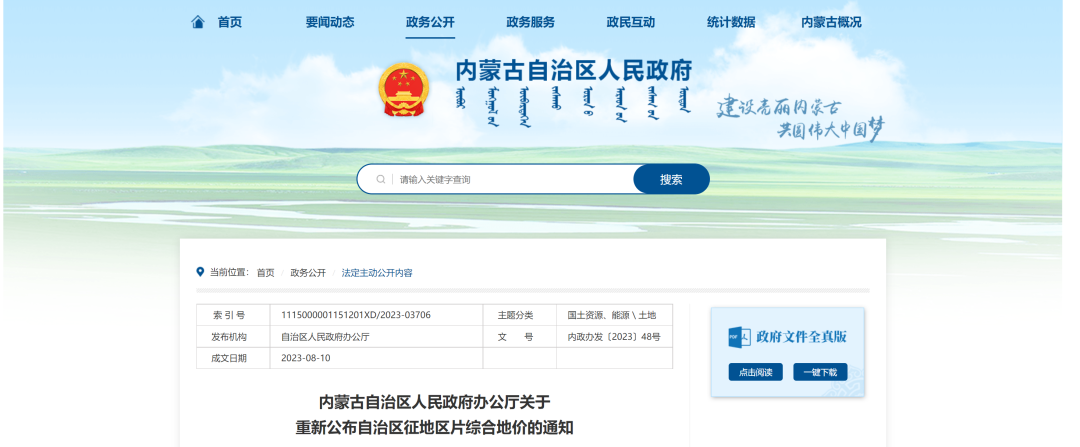Image resolution: width=1080 pixels, height=447 pixels.
Task: Open 政民互动 navigation item
Action: click(x=631, y=22)
